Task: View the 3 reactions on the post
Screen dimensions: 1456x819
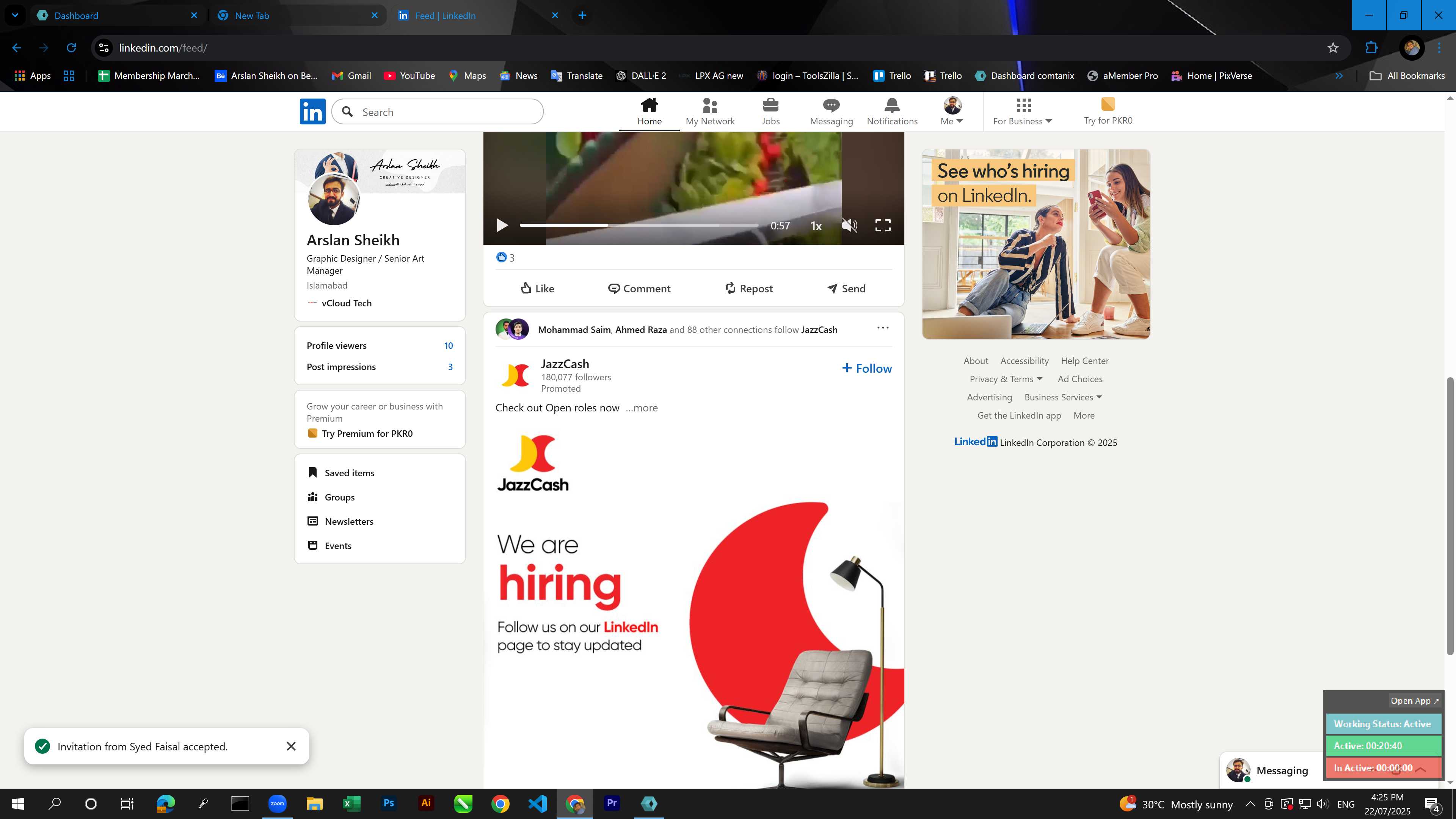Action: [505, 258]
